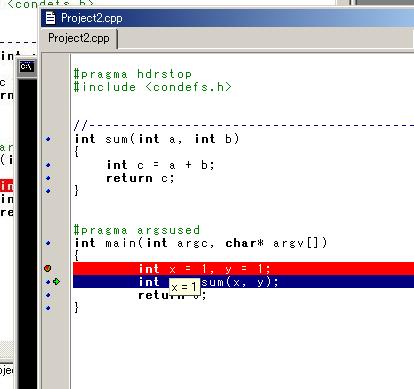Viewport: 414px width, 389px height.
Task: Set breakpoint at 'int sum(int a, int b)' gutter dot
Action: [48, 139]
